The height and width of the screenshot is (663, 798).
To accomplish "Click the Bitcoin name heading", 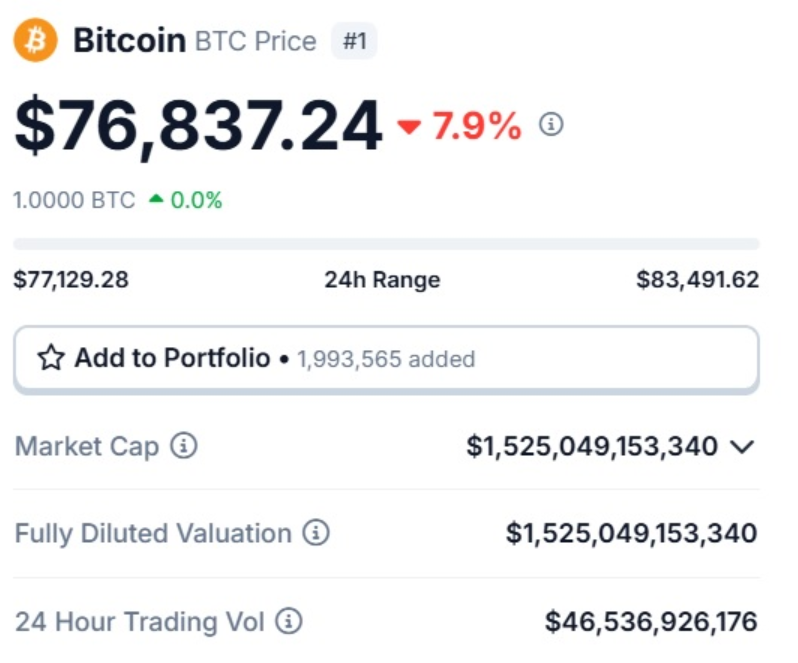I will (x=129, y=41).
